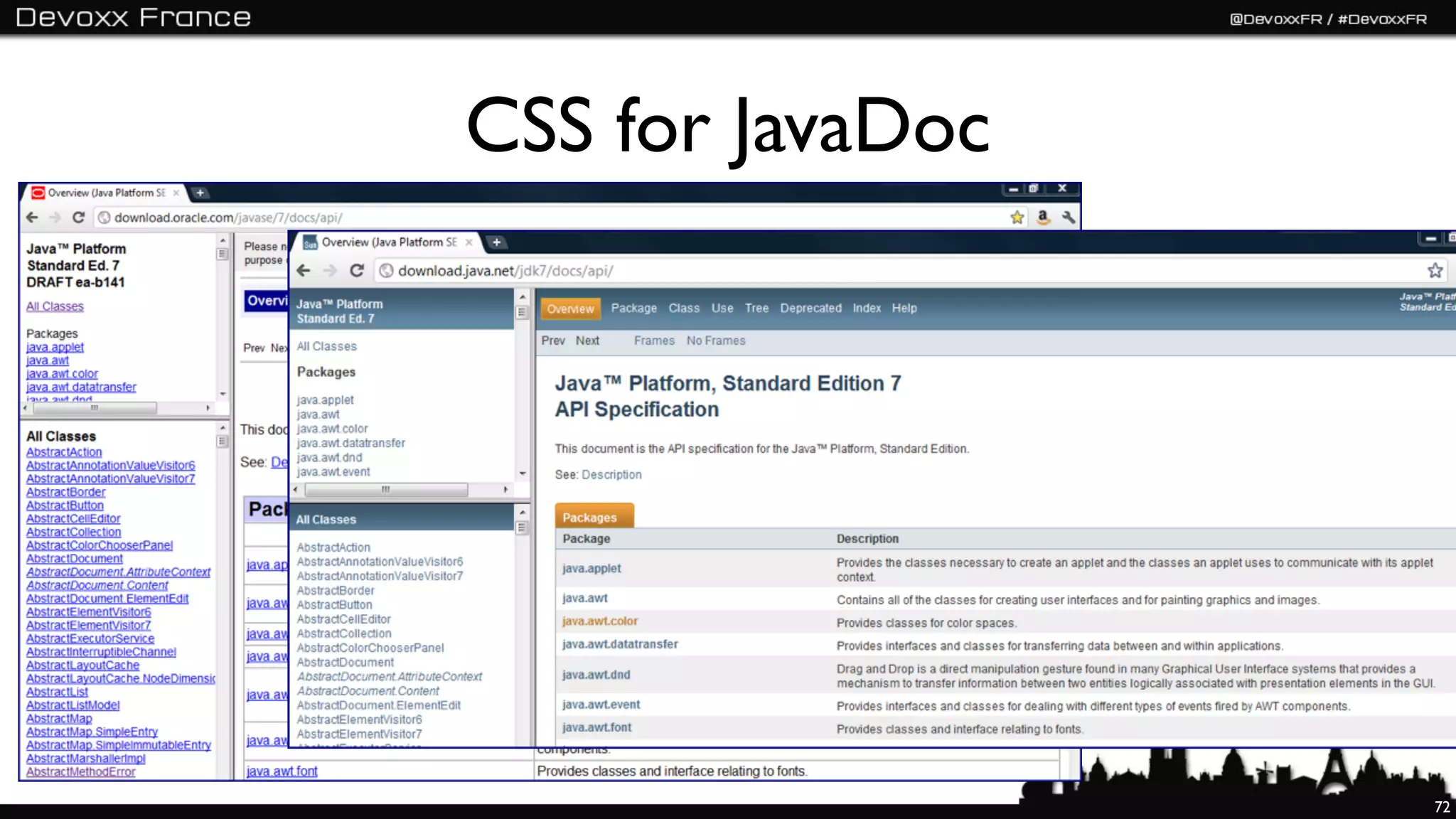This screenshot has width=1456, height=819.
Task: Open java.awt.font in front package table
Action: coord(596,727)
